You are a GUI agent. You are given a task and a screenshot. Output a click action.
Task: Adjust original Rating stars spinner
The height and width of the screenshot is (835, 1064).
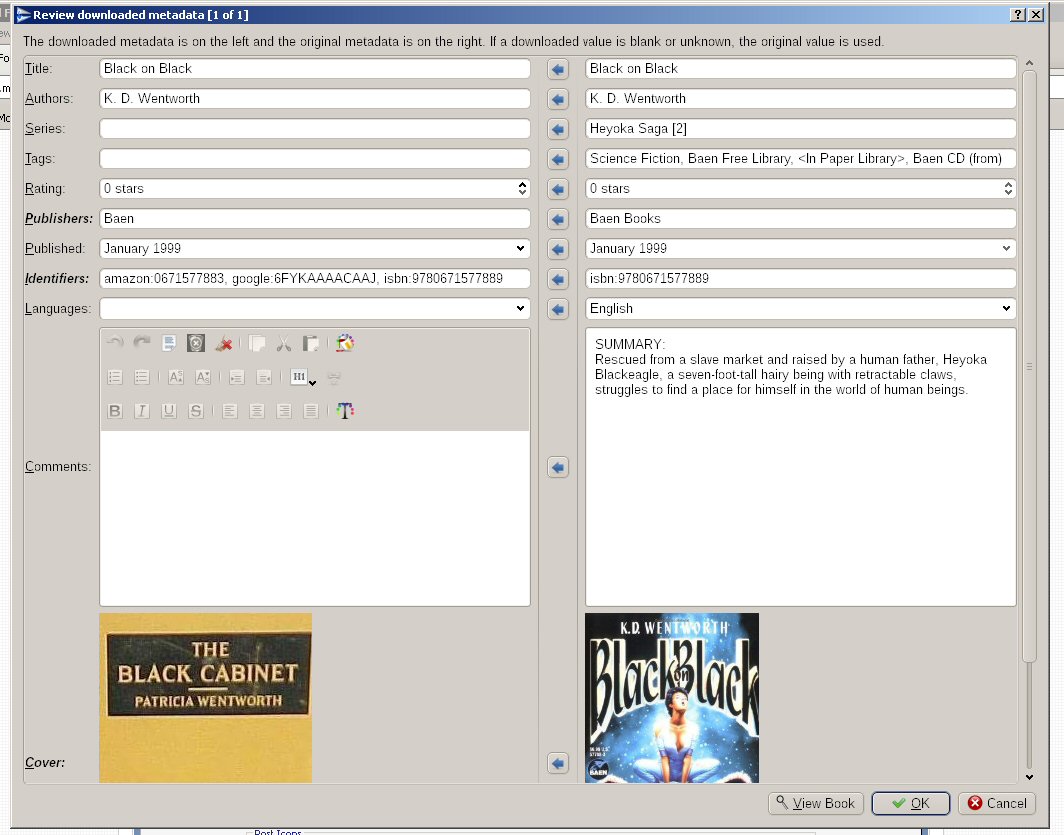coord(1008,189)
